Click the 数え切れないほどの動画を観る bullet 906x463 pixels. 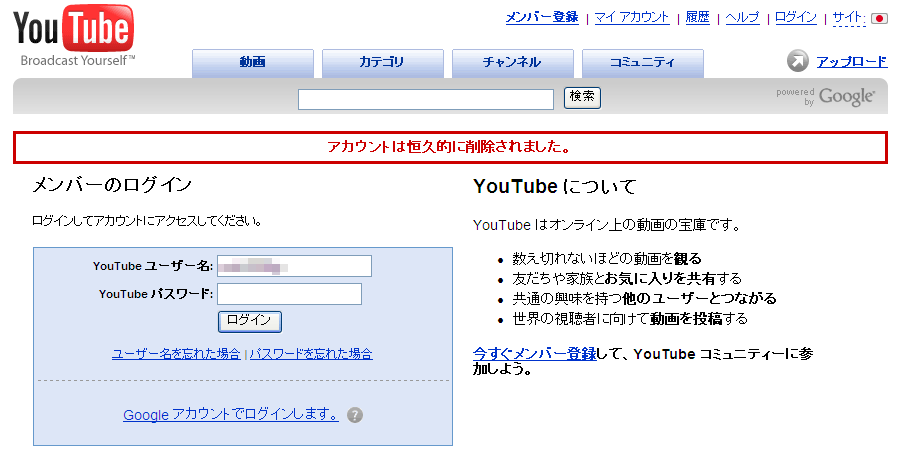click(x=607, y=258)
